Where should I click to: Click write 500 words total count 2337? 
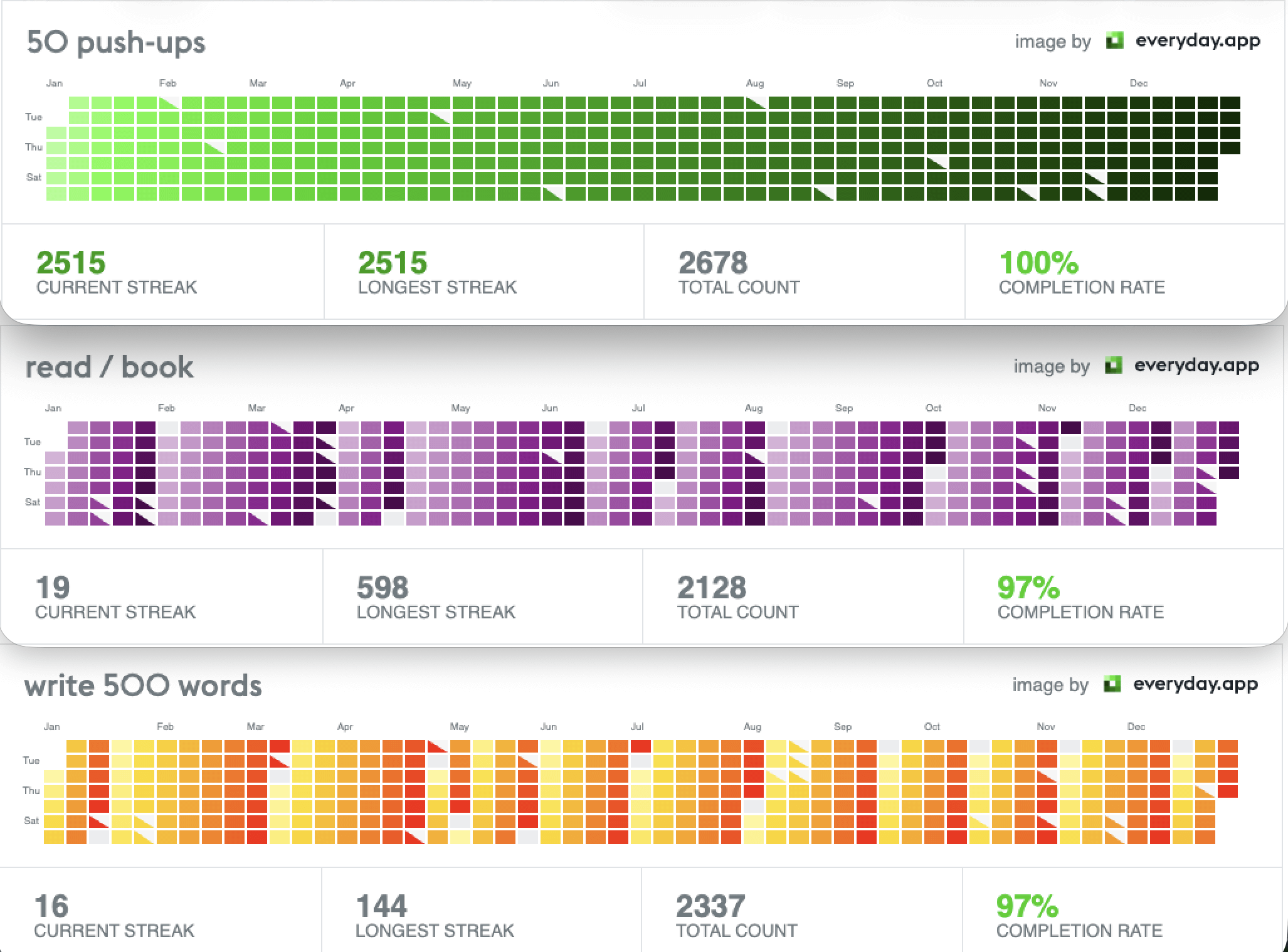click(710, 906)
